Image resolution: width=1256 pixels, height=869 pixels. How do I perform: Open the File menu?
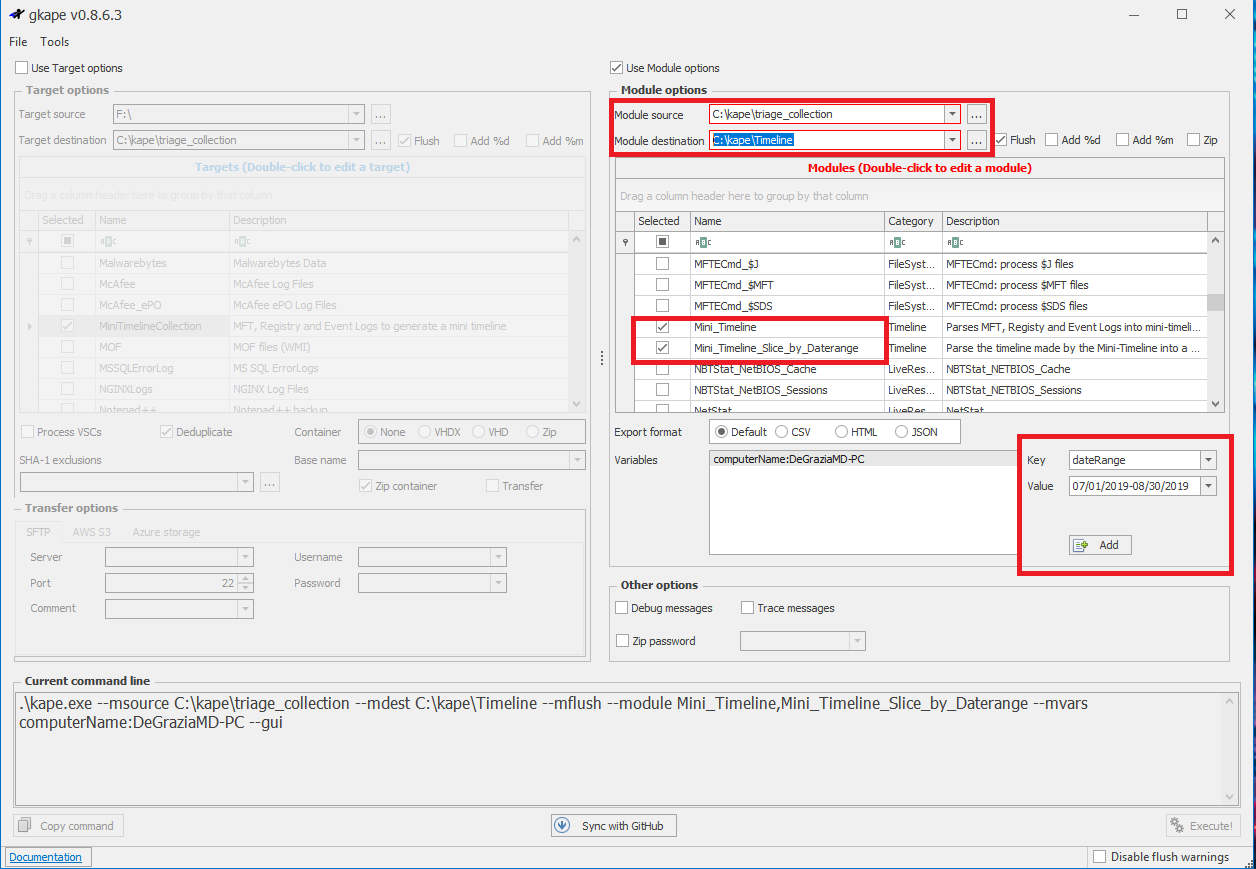(17, 41)
